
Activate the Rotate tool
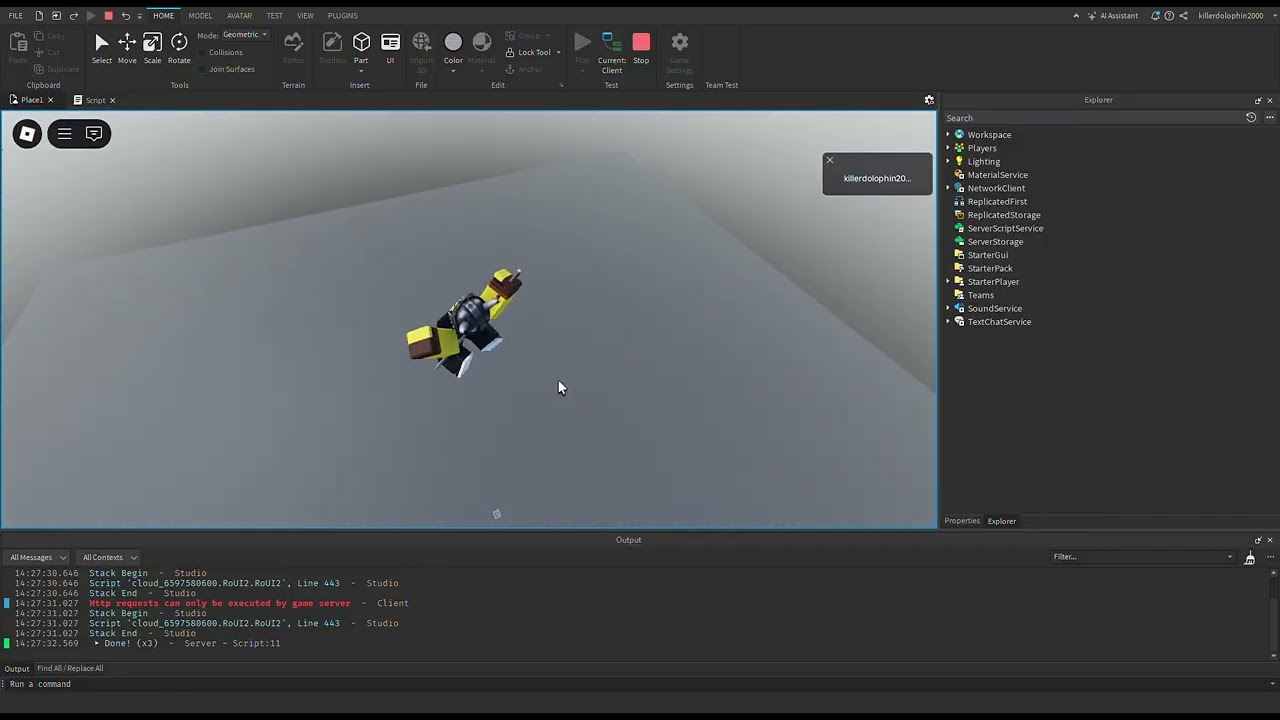[x=179, y=47]
